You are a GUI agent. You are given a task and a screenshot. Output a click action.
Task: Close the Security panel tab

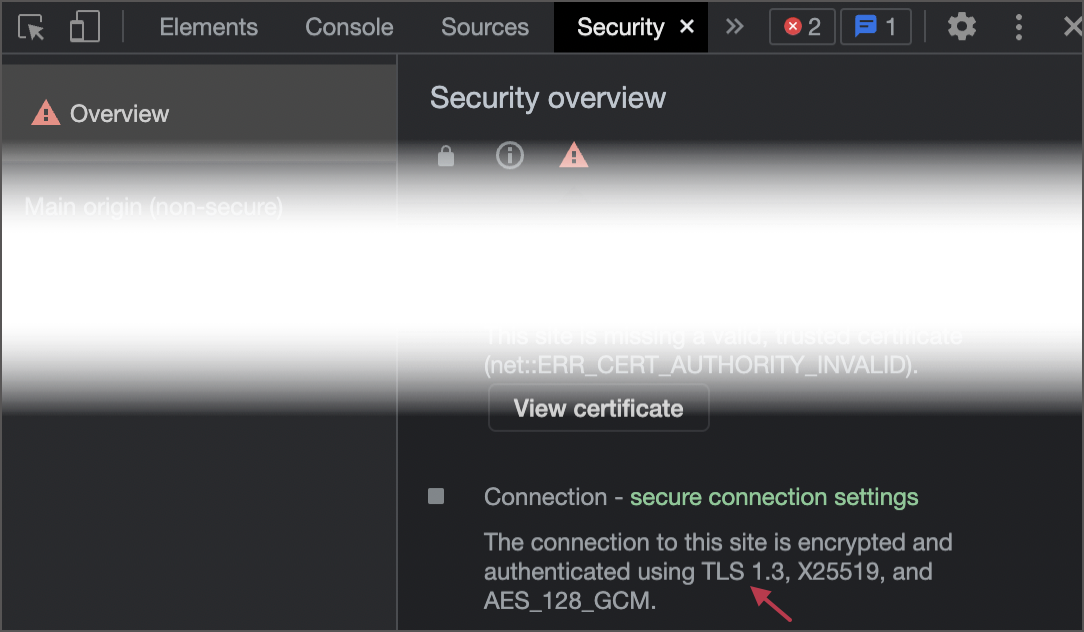coord(686,26)
